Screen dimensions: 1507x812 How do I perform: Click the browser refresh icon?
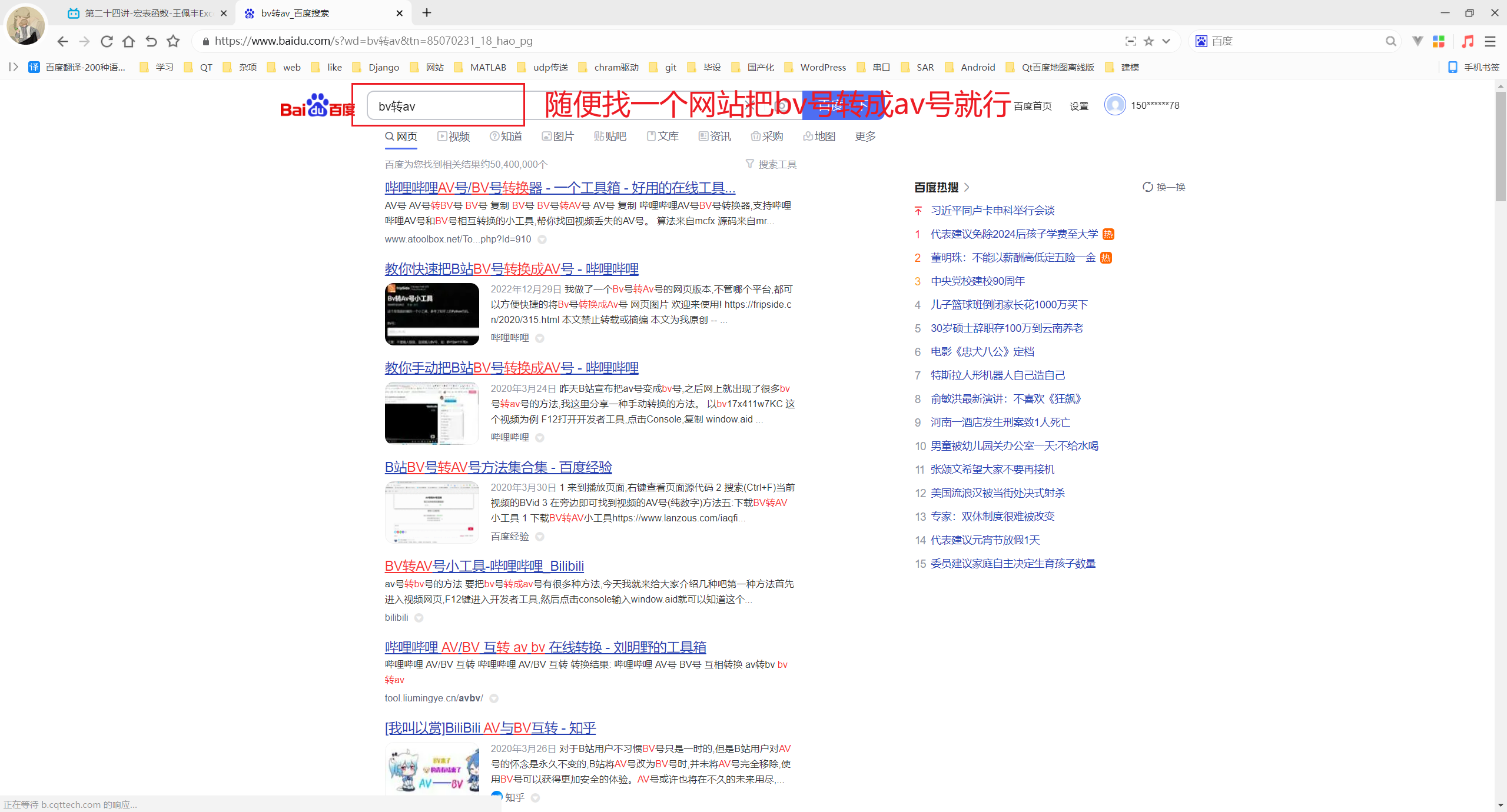pyautogui.click(x=107, y=41)
